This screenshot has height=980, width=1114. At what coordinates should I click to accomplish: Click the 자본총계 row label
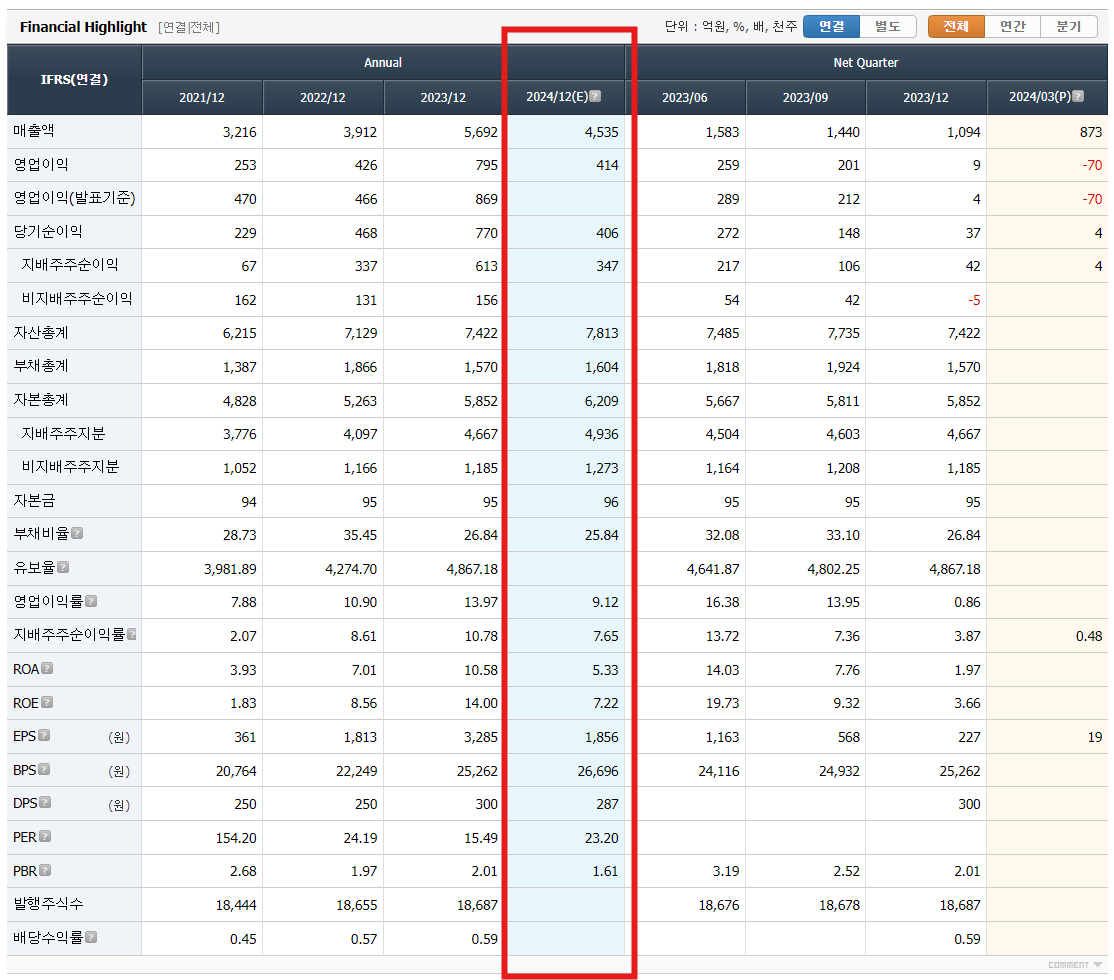click(x=40, y=399)
